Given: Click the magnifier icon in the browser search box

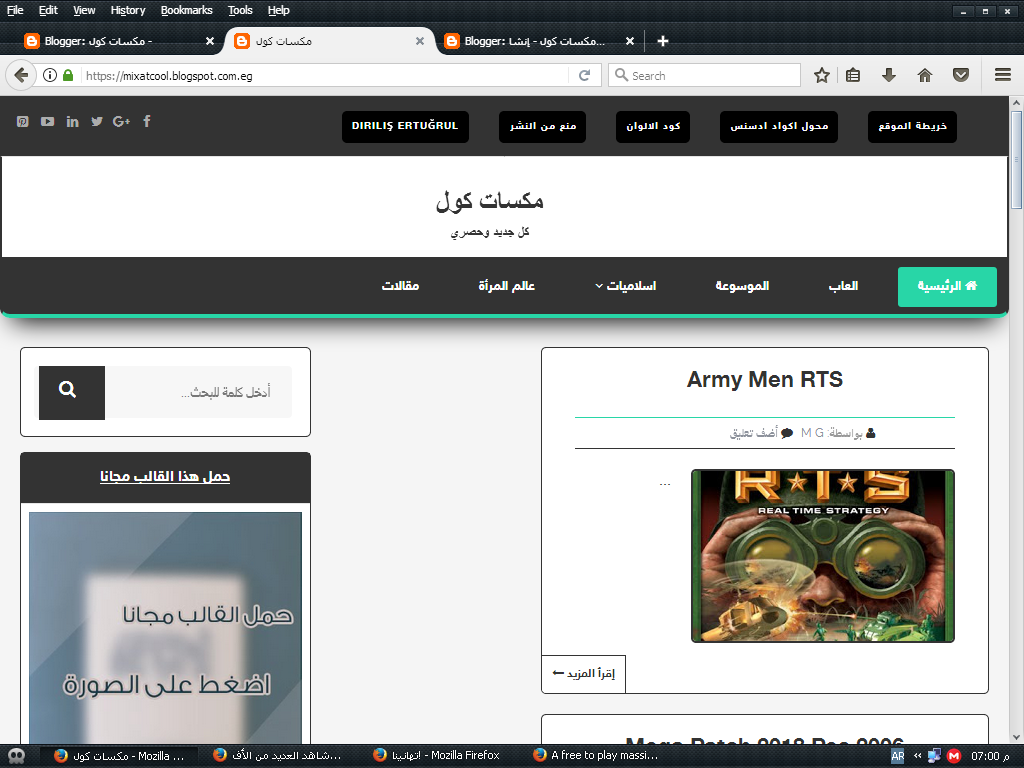Looking at the screenshot, I should [621, 75].
